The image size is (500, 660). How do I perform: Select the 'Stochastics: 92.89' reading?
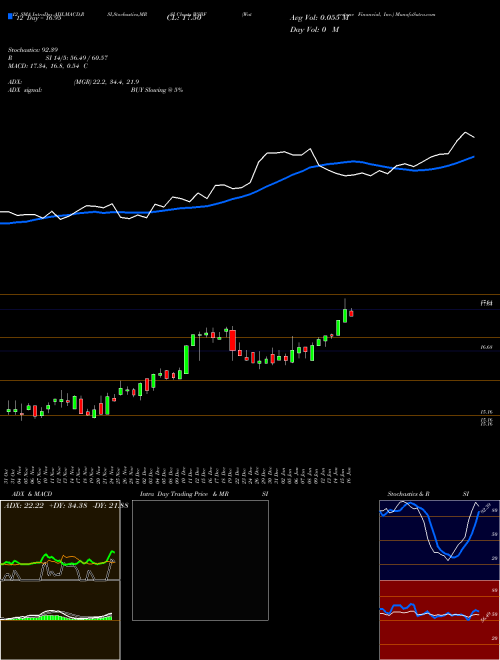pyautogui.click(x=32, y=50)
